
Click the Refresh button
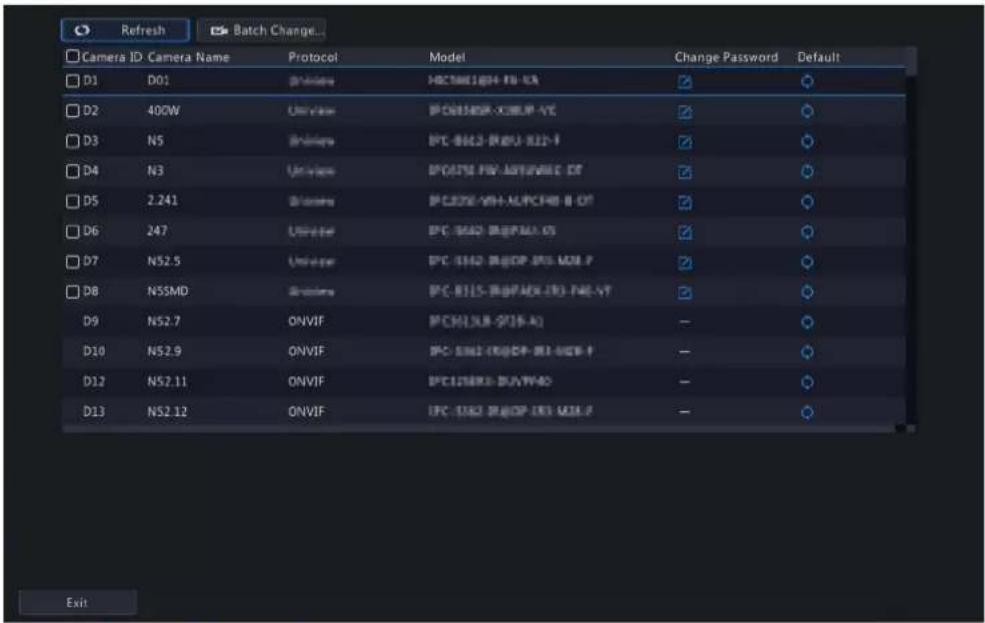[125, 30]
